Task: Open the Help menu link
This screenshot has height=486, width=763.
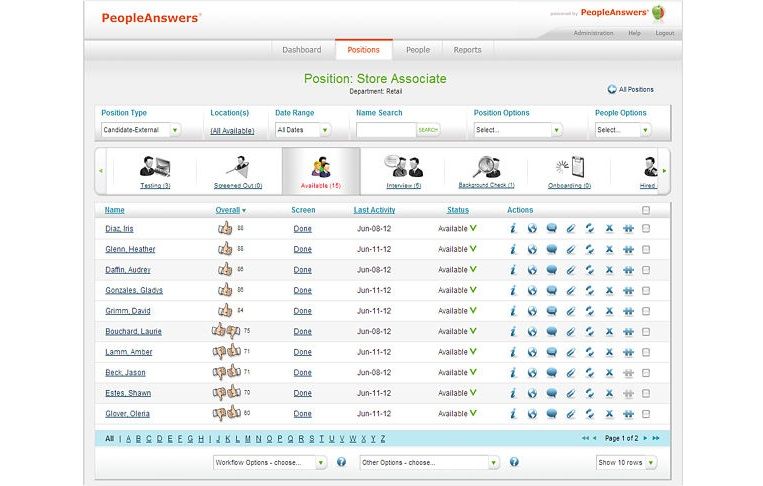Action: 634,33
